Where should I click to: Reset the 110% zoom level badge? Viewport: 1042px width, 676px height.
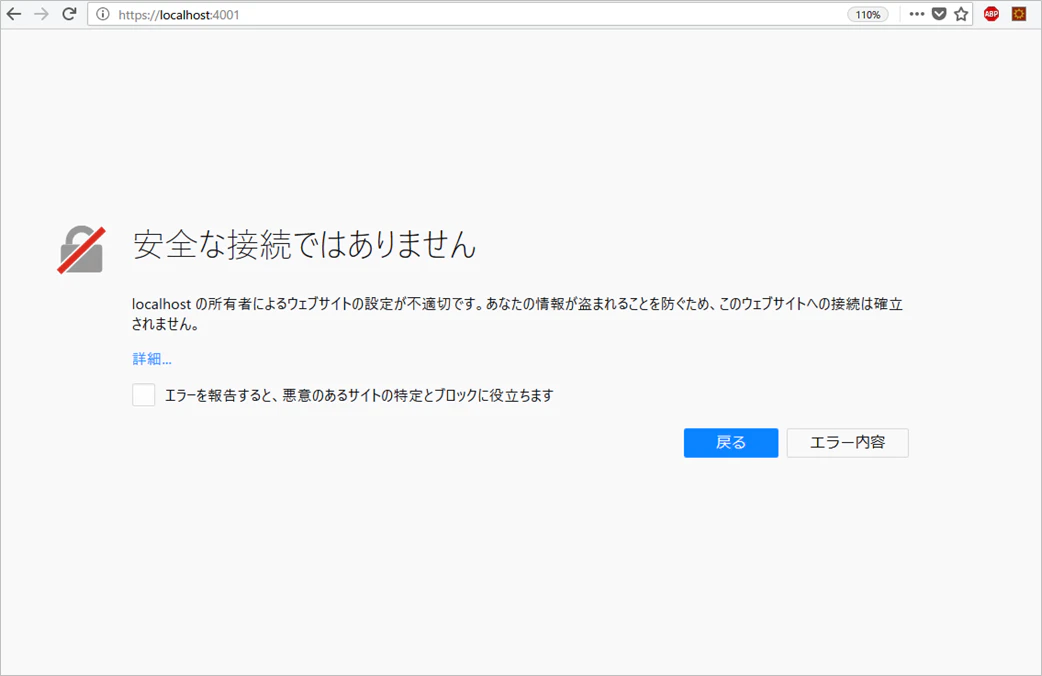click(x=868, y=15)
